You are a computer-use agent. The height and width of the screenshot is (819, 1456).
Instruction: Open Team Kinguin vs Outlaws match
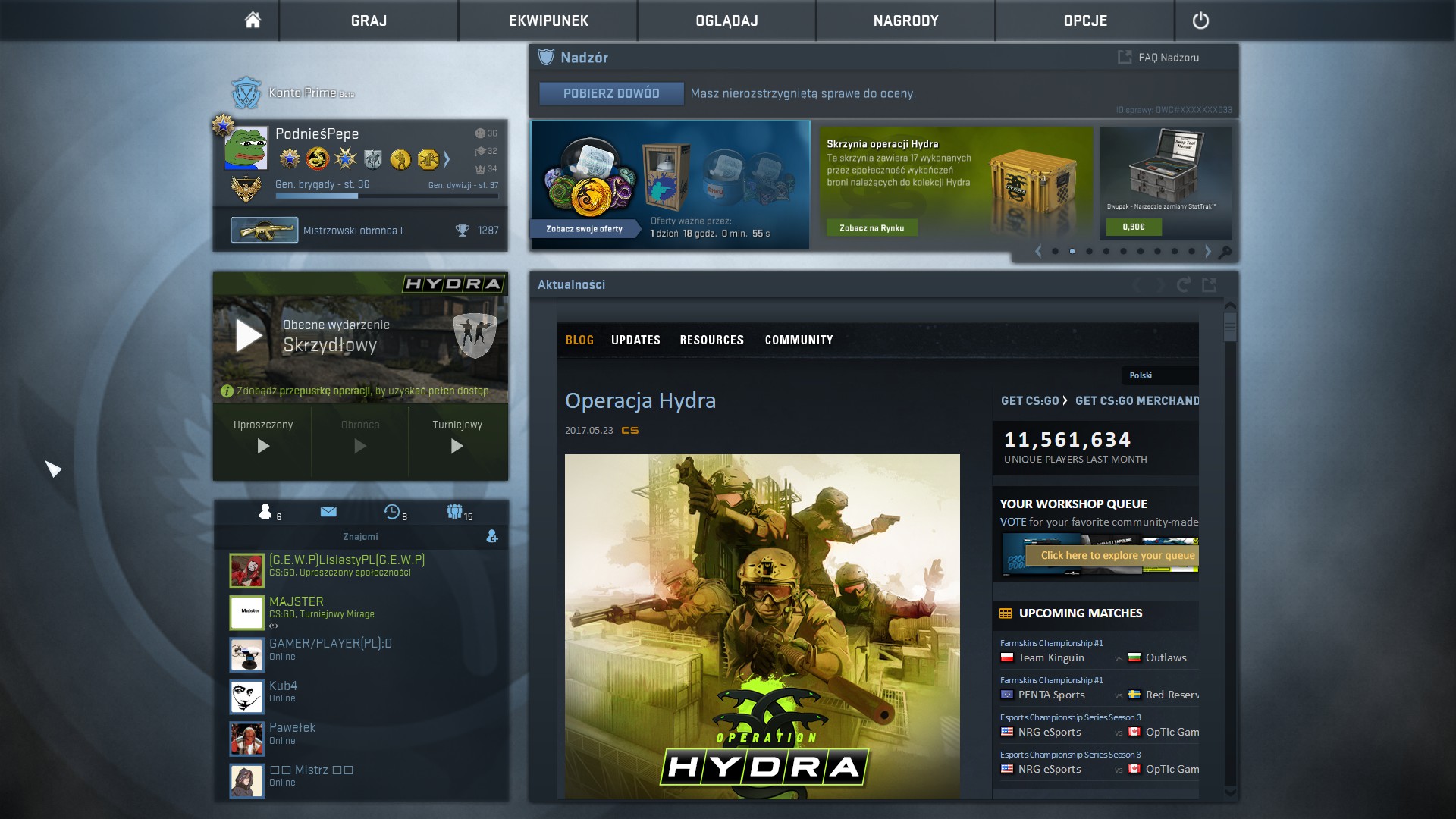(x=1099, y=657)
